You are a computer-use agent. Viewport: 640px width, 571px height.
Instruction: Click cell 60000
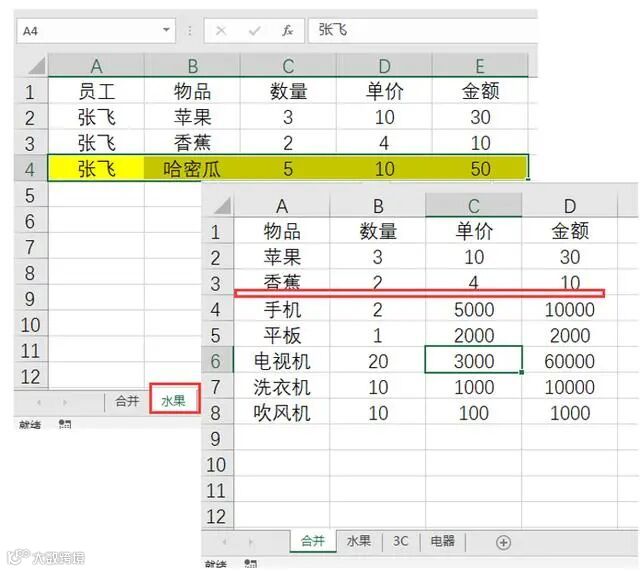click(570, 360)
